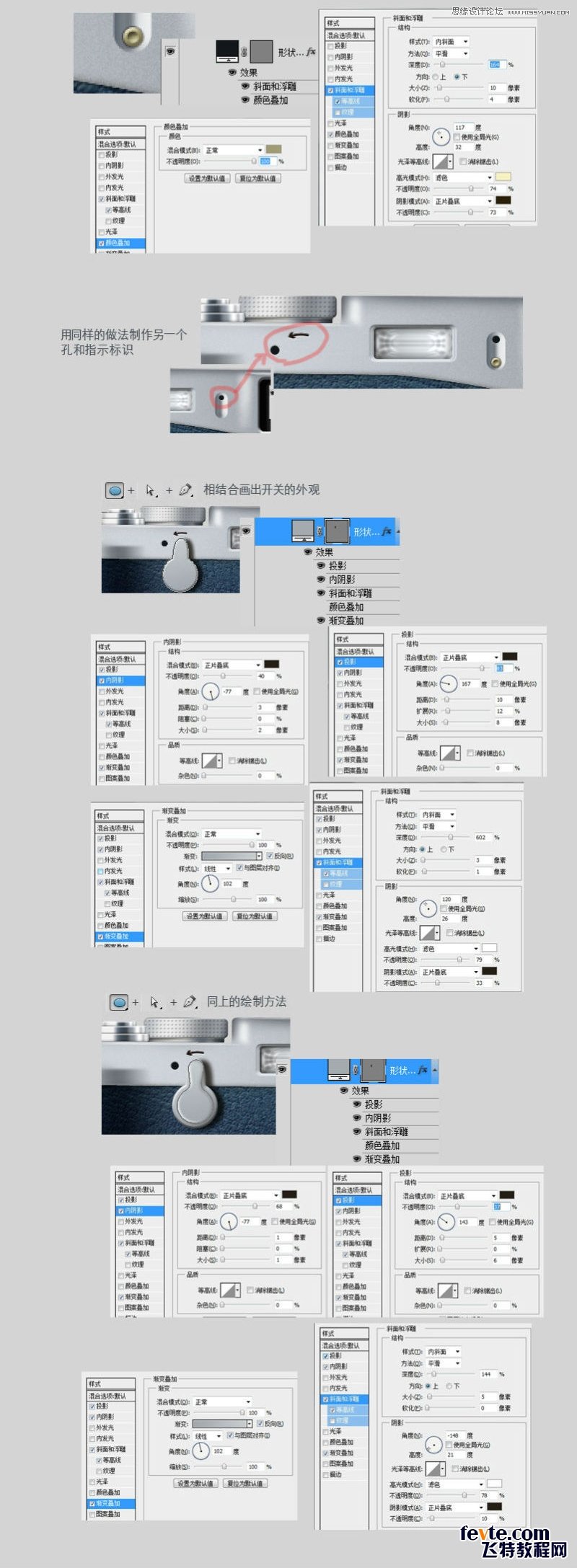
Task: Uncheck 颜色叠加 in Color Overlay dialog list
Action: click(101, 244)
